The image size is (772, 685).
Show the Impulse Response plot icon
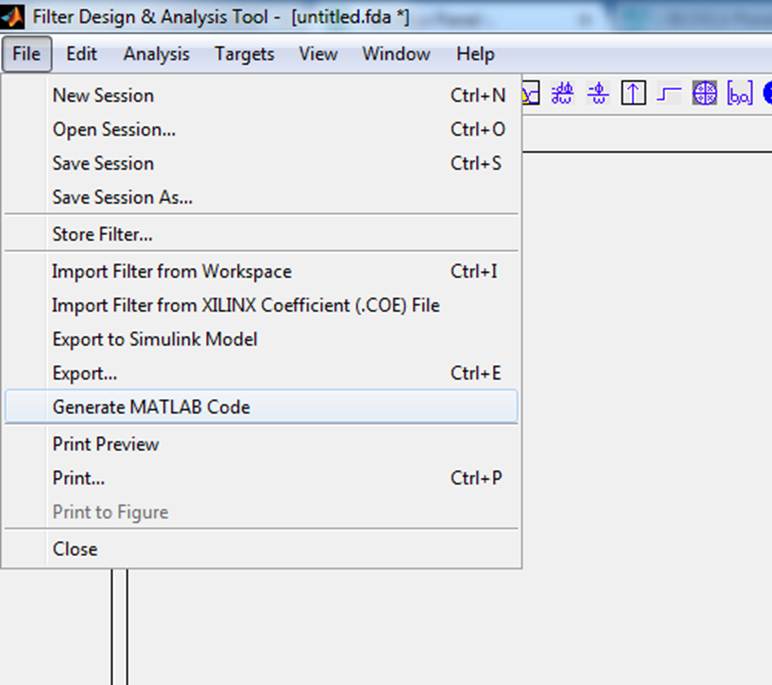pos(633,94)
